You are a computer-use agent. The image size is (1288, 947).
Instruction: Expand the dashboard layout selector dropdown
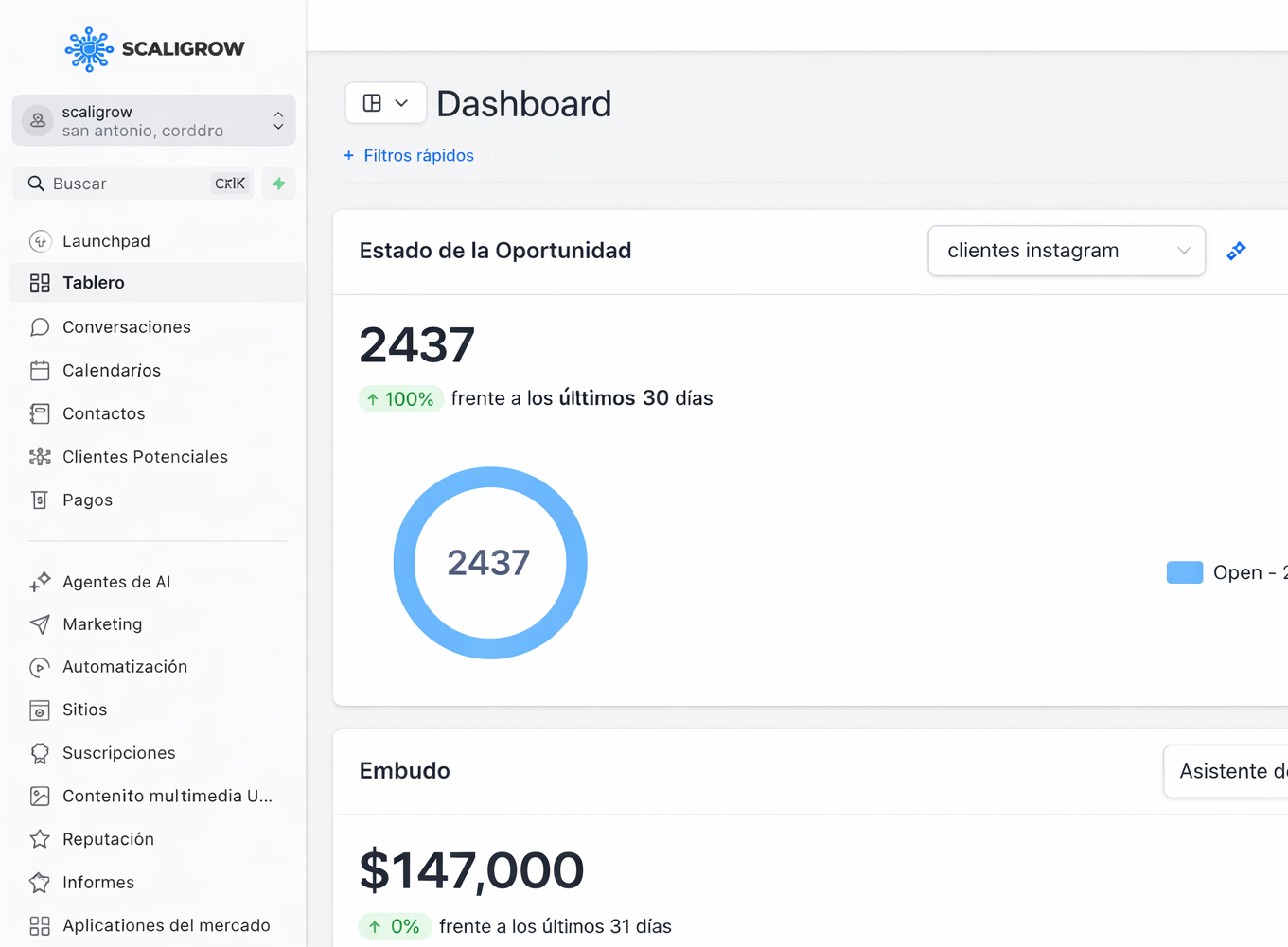pyautogui.click(x=386, y=103)
